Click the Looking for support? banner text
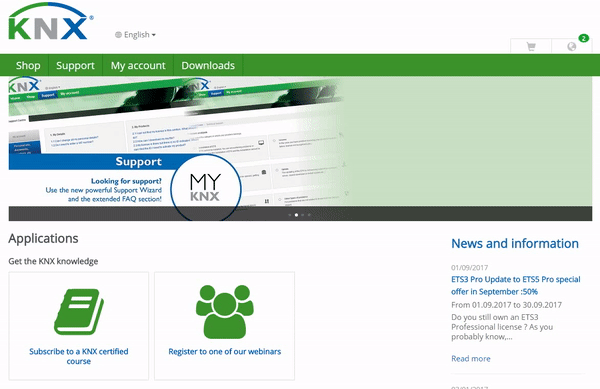The image size is (600, 389). 126,181
